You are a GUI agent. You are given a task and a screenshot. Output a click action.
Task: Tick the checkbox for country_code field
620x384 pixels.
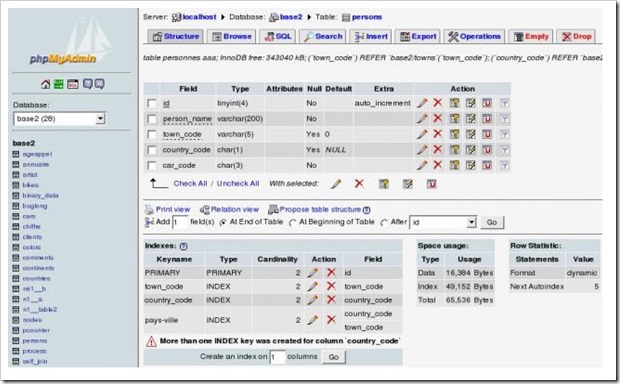152,150
